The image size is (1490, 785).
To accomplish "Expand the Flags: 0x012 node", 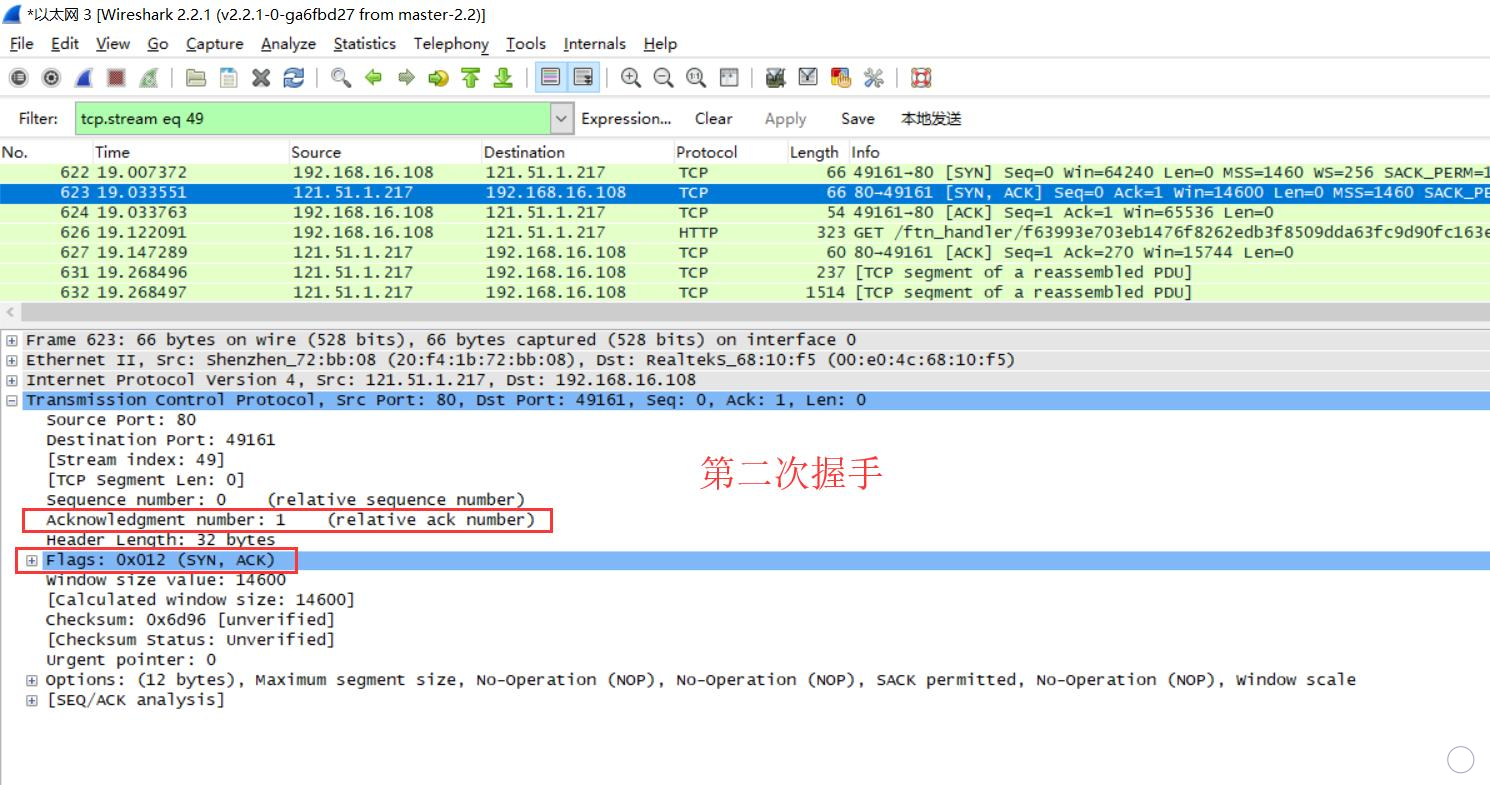I will coord(32,560).
